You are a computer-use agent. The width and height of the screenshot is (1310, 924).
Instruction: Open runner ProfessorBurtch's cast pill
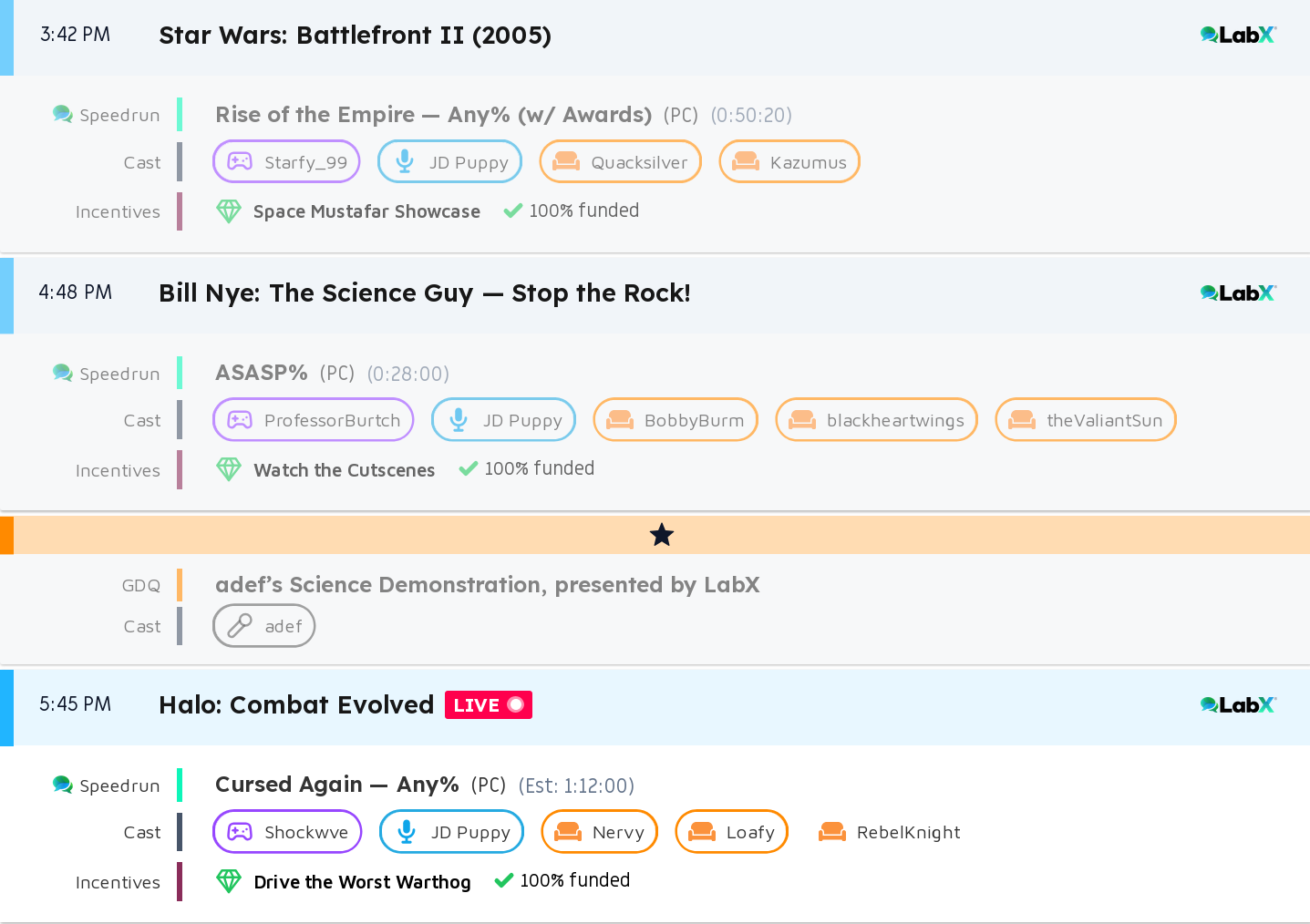[x=314, y=419]
